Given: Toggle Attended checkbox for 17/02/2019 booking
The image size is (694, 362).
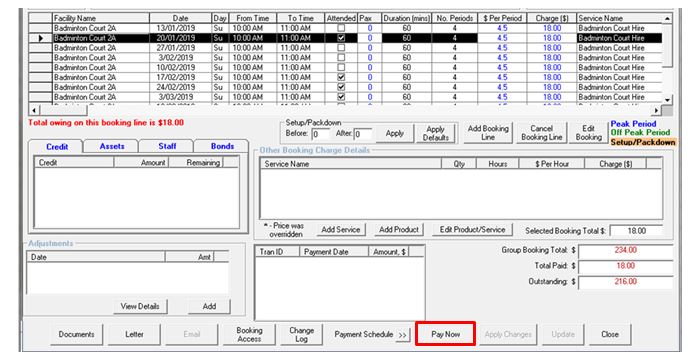Looking at the screenshot, I should coord(341,77).
